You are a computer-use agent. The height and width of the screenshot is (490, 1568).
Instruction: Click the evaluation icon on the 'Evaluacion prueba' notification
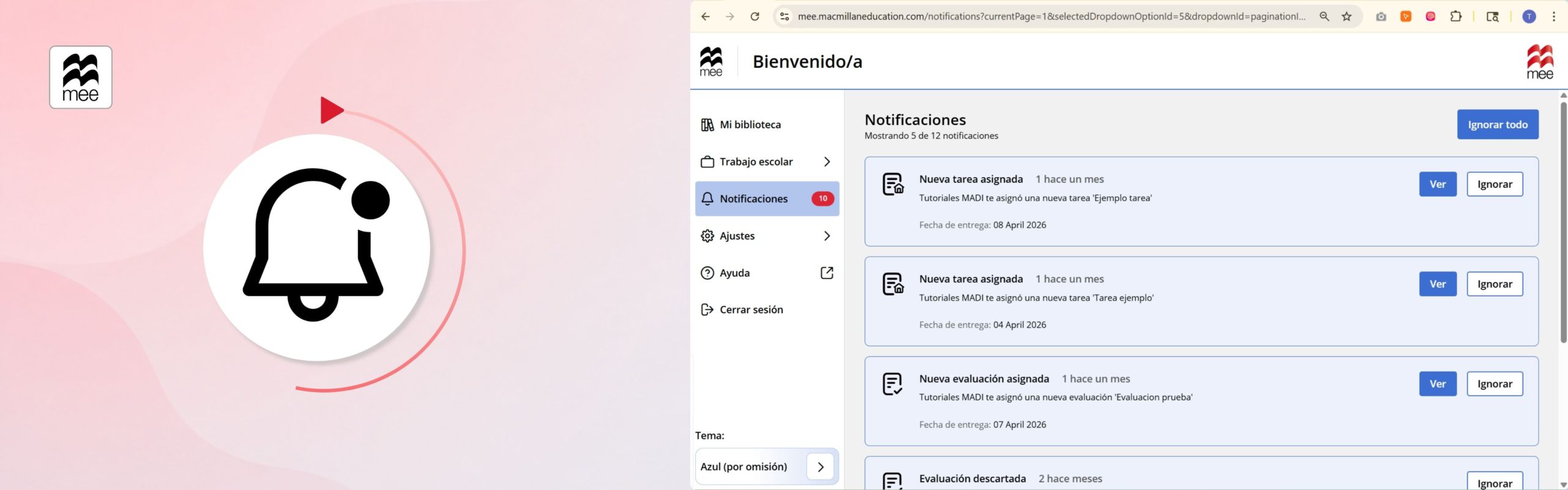click(x=892, y=384)
